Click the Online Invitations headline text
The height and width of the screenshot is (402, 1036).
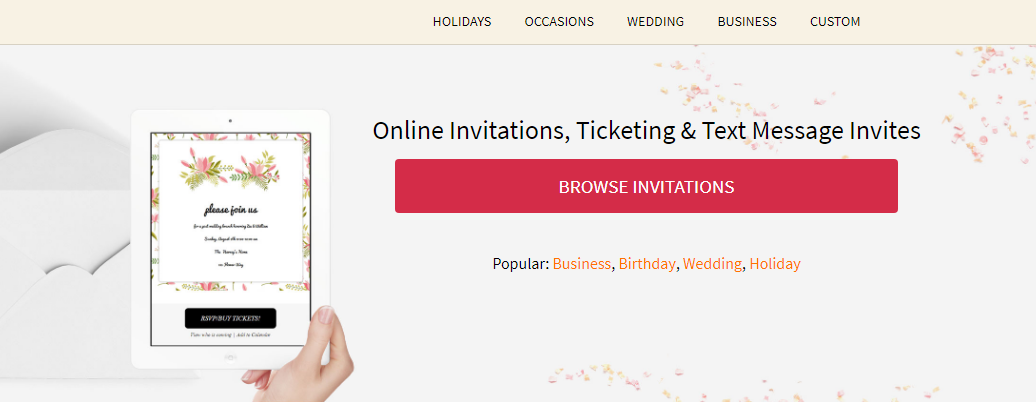[646, 130]
